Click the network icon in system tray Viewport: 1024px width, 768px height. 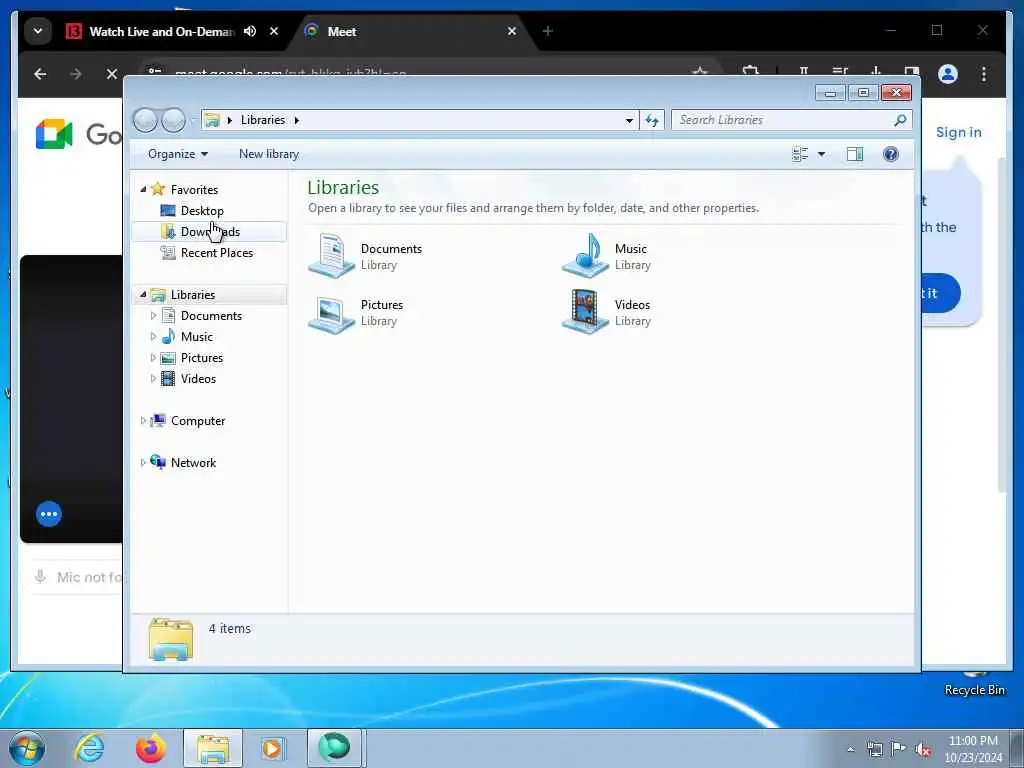[x=874, y=749]
